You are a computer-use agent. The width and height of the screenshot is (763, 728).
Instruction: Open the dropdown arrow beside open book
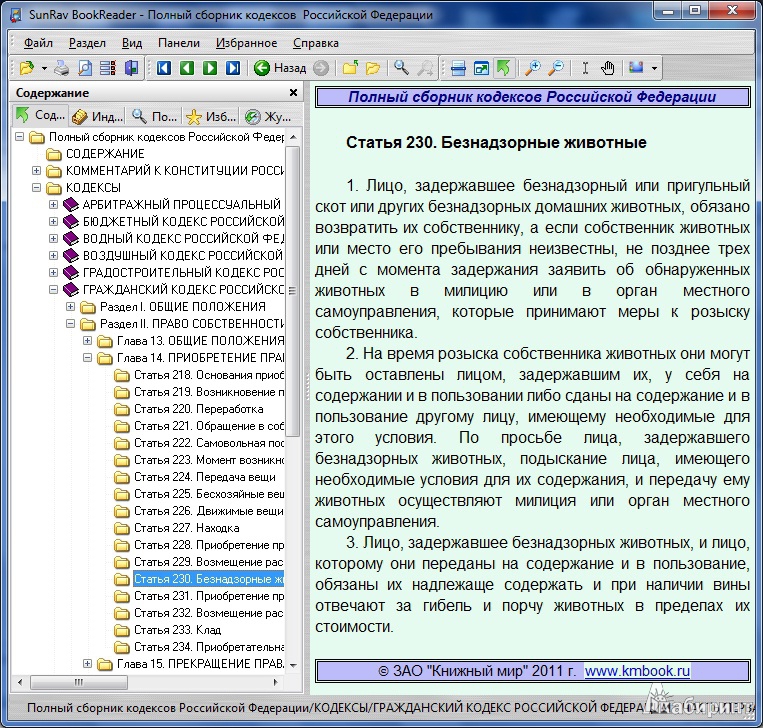pyautogui.click(x=44, y=69)
